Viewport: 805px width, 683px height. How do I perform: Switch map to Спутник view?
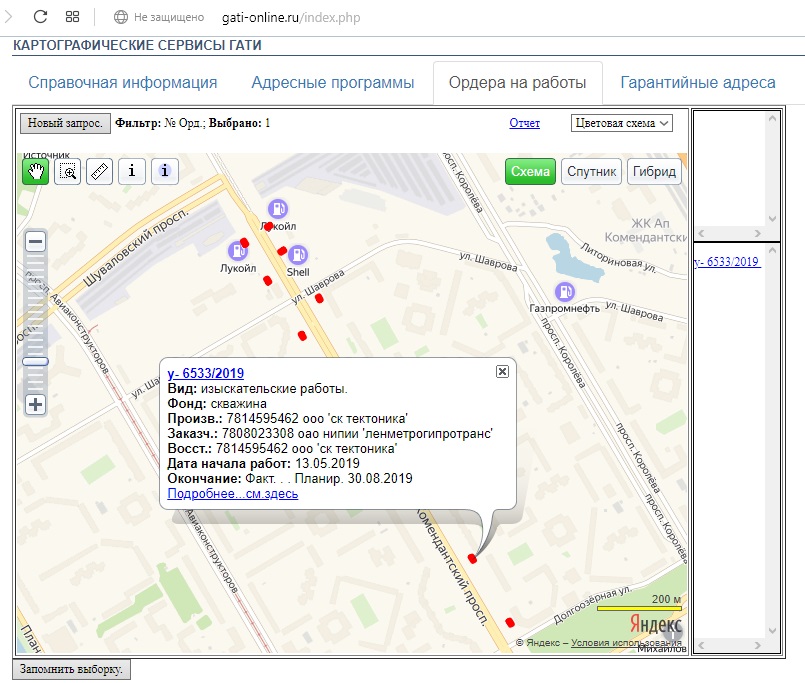[x=591, y=171]
